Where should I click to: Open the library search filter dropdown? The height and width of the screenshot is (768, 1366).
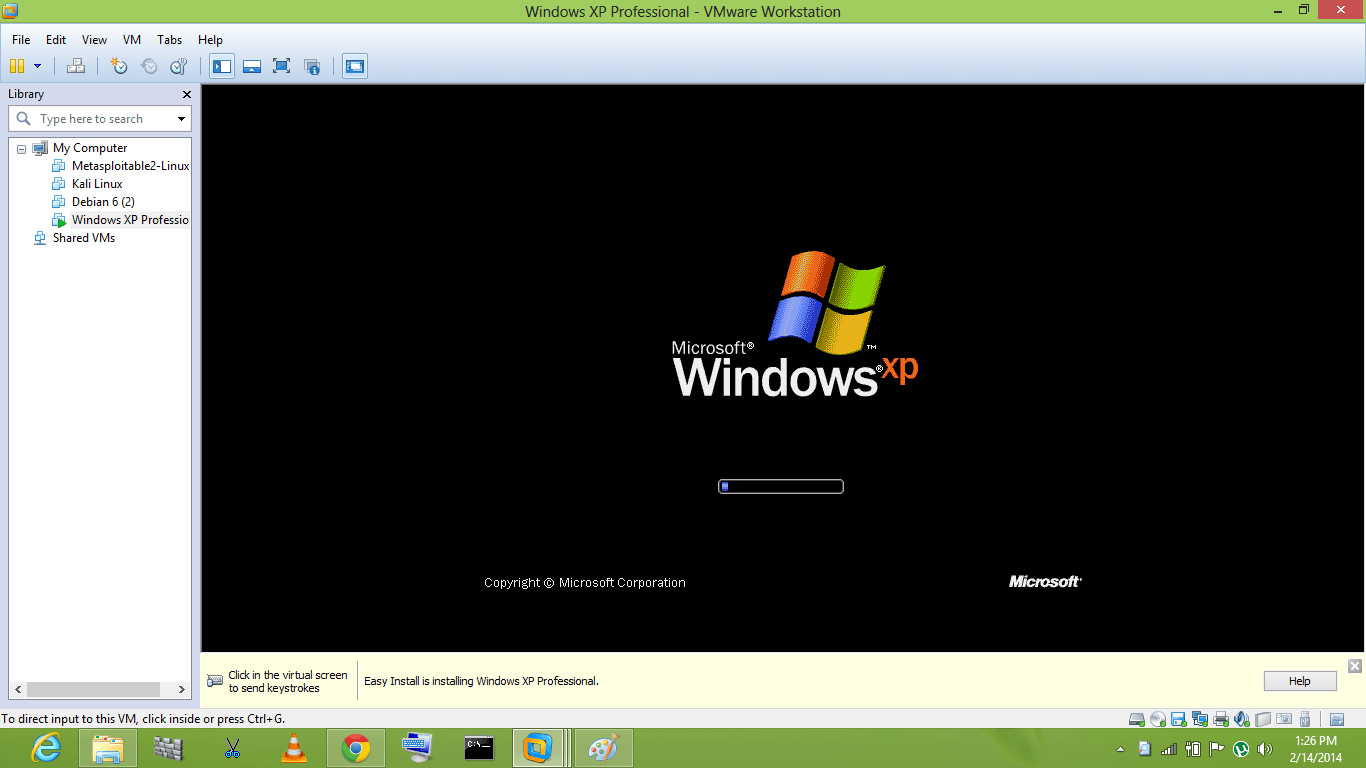[x=181, y=119]
